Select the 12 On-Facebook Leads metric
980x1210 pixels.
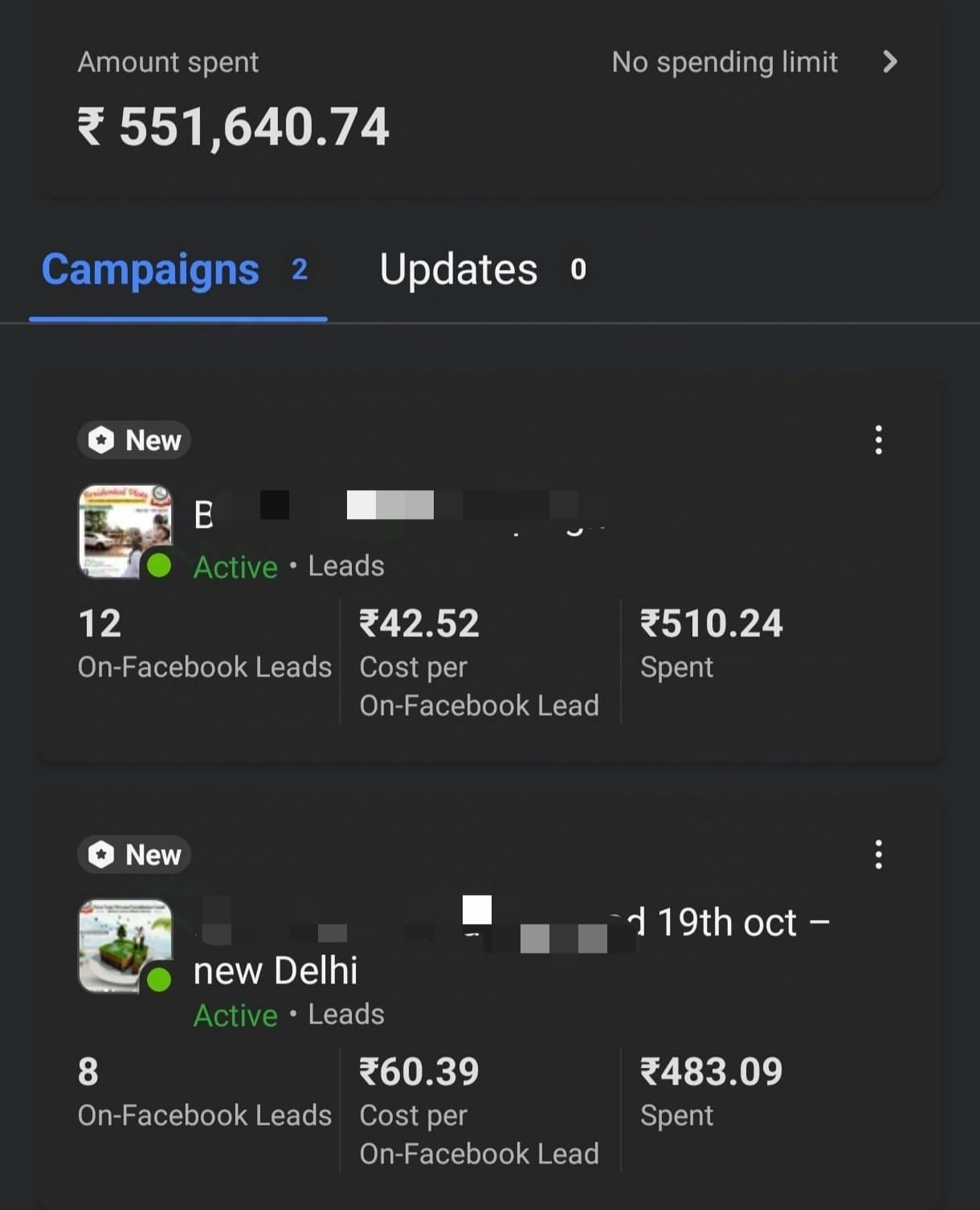(x=204, y=644)
